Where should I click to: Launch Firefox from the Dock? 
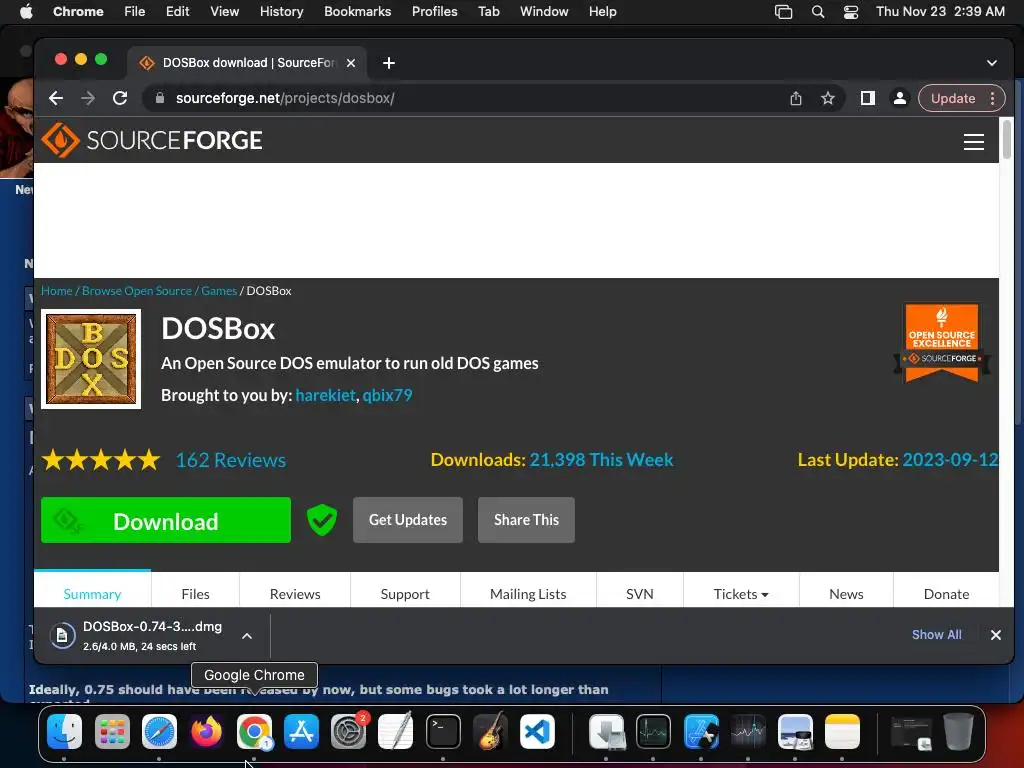[x=206, y=731]
